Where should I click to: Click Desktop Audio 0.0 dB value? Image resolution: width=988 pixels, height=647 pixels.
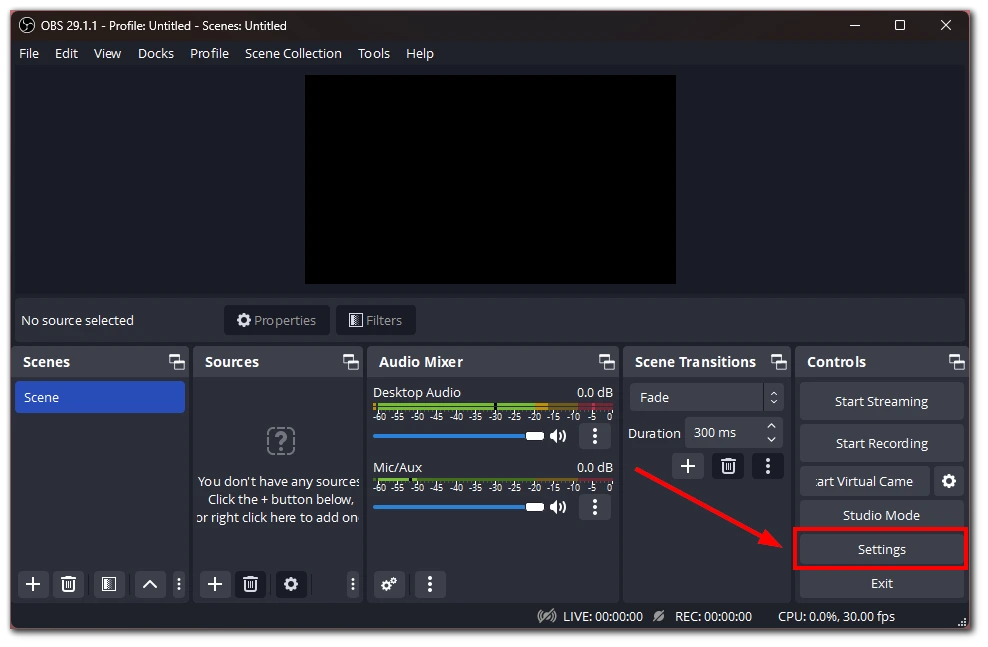tap(594, 392)
